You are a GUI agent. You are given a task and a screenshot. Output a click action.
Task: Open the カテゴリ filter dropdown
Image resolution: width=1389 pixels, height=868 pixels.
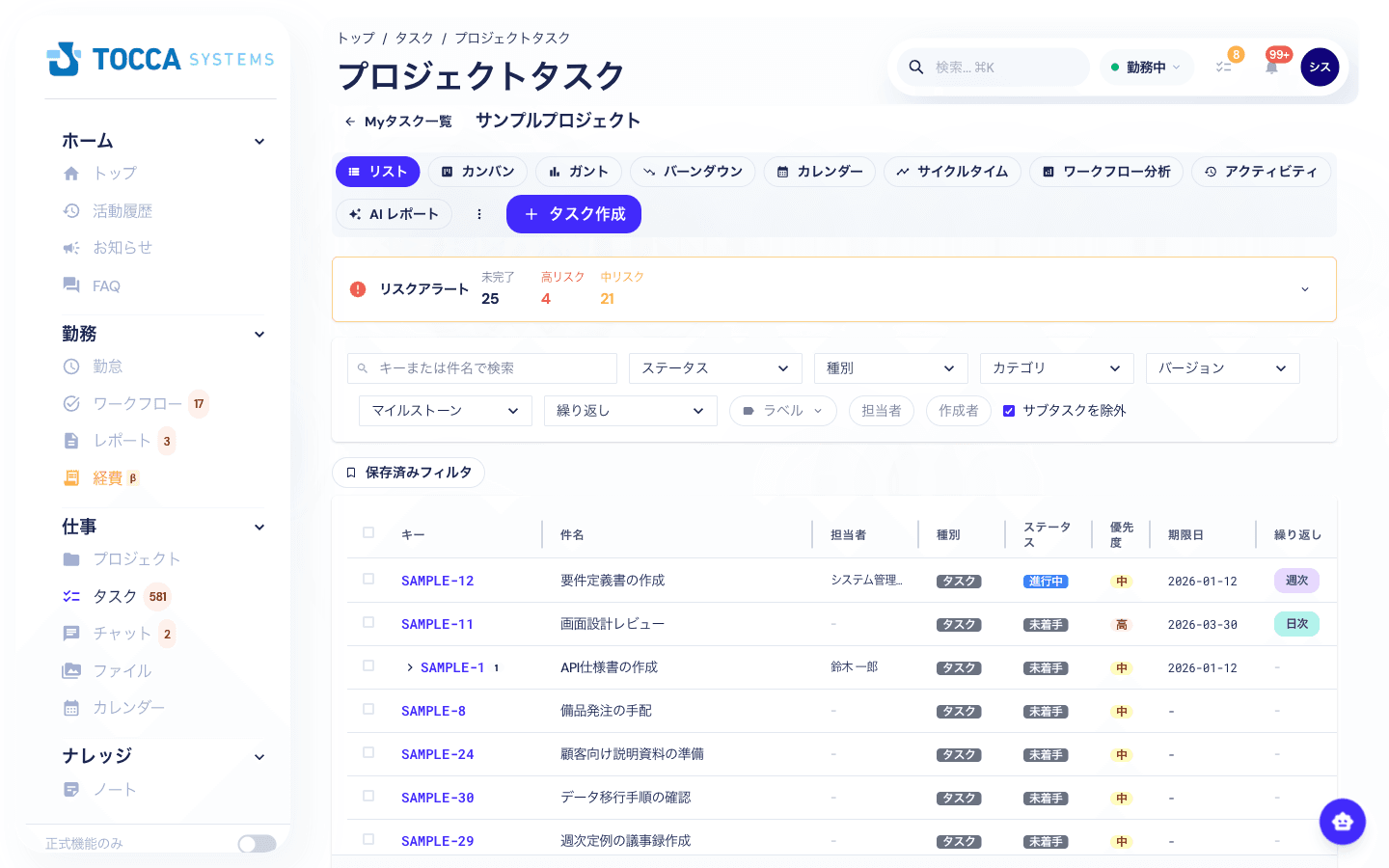click(x=1057, y=368)
